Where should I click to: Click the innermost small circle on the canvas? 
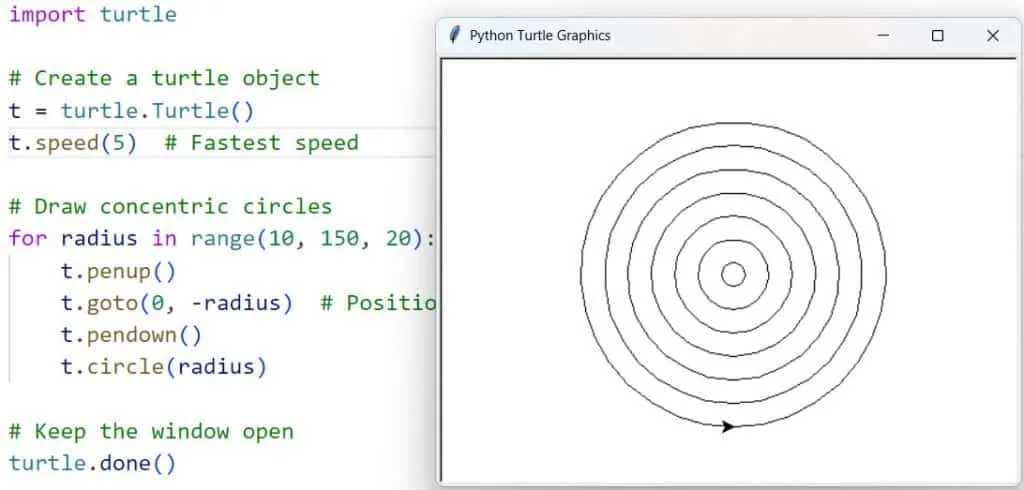[733, 274]
